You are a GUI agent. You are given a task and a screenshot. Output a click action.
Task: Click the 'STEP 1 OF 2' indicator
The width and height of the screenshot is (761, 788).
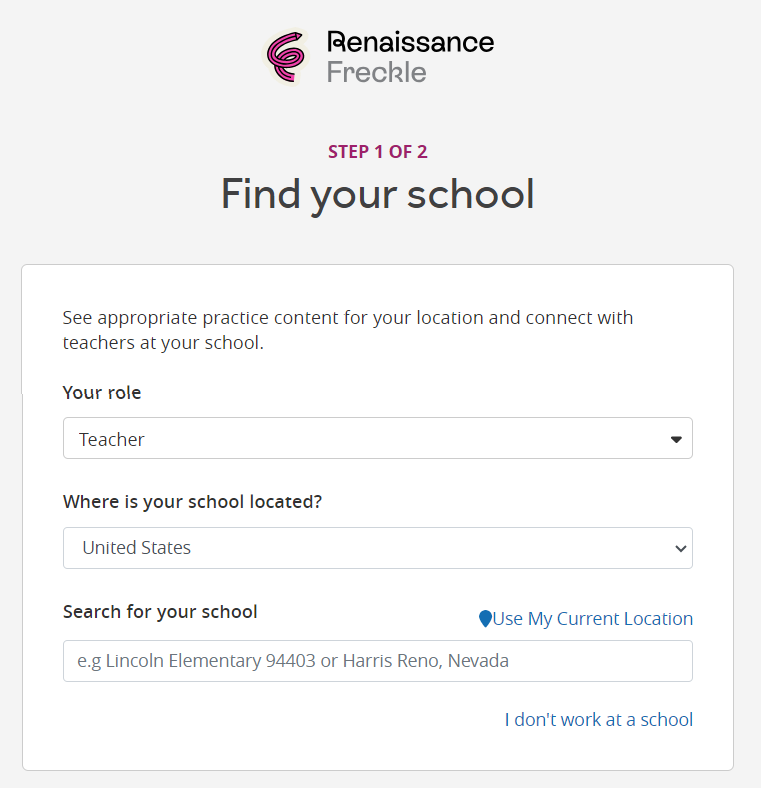(377, 152)
